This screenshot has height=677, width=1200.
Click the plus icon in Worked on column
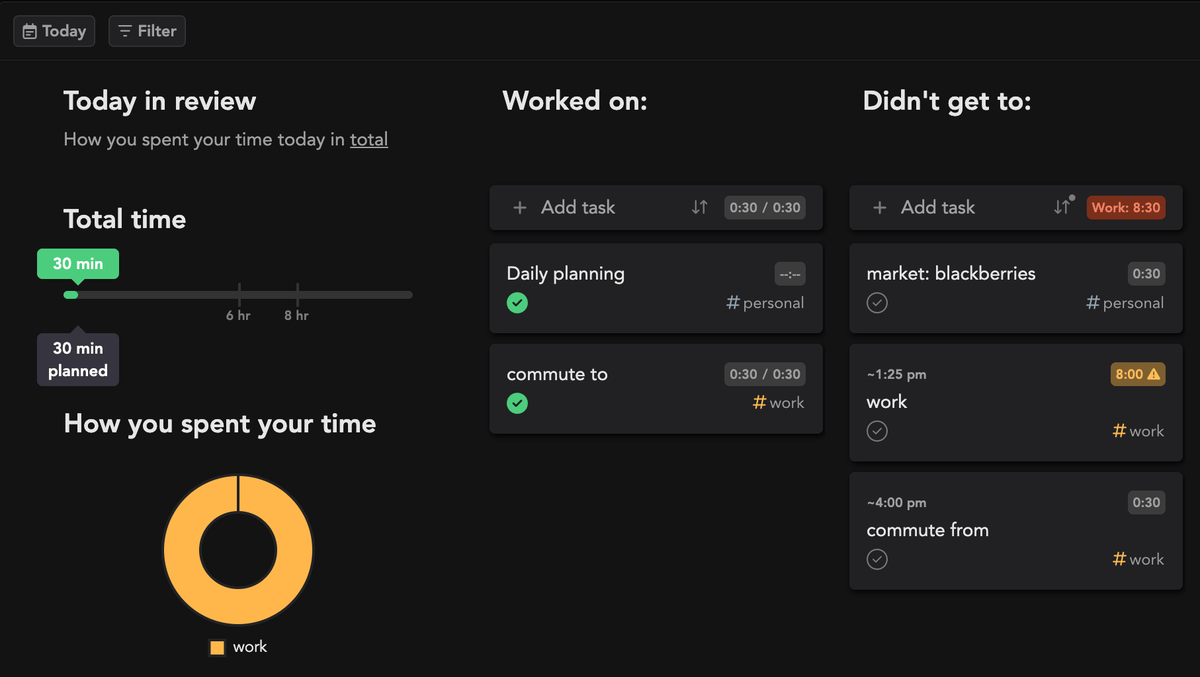[520, 207]
